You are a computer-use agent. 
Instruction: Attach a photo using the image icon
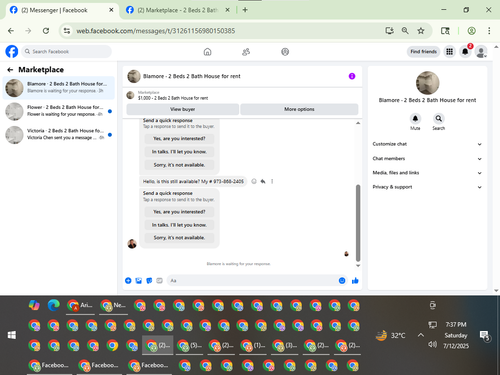point(139,281)
